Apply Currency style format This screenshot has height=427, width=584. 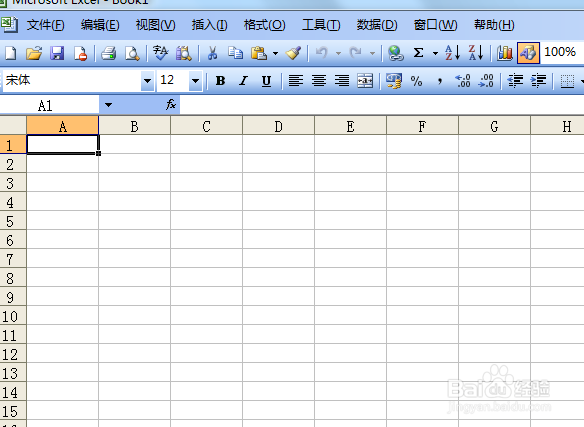coord(394,80)
